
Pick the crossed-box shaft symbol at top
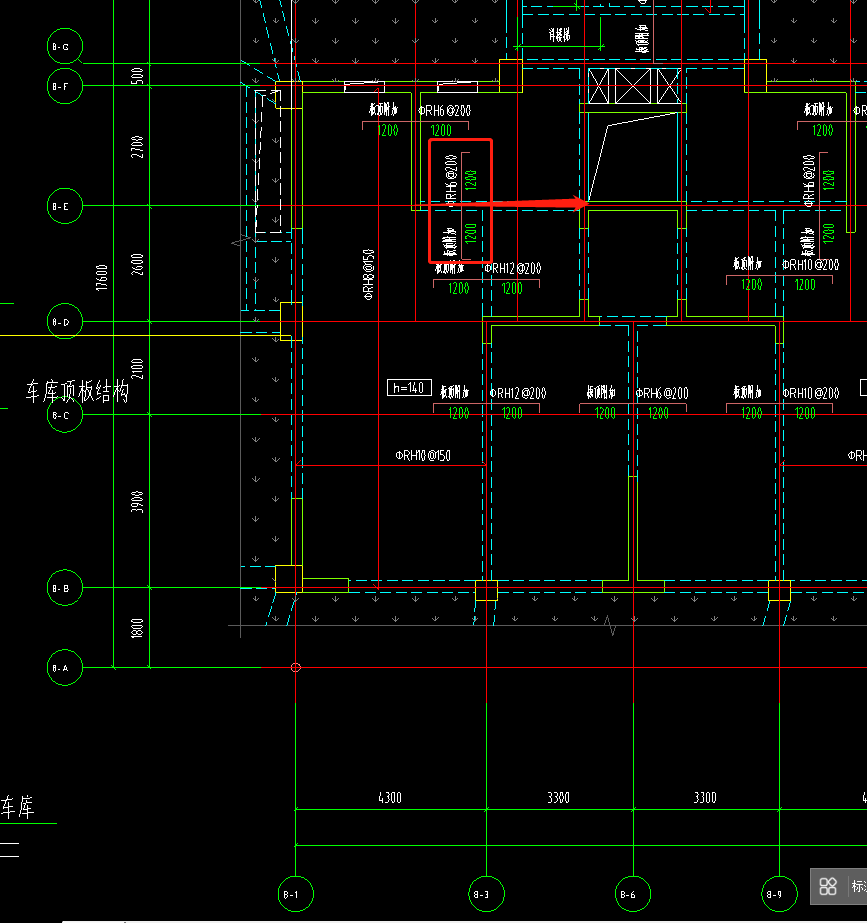point(633,86)
